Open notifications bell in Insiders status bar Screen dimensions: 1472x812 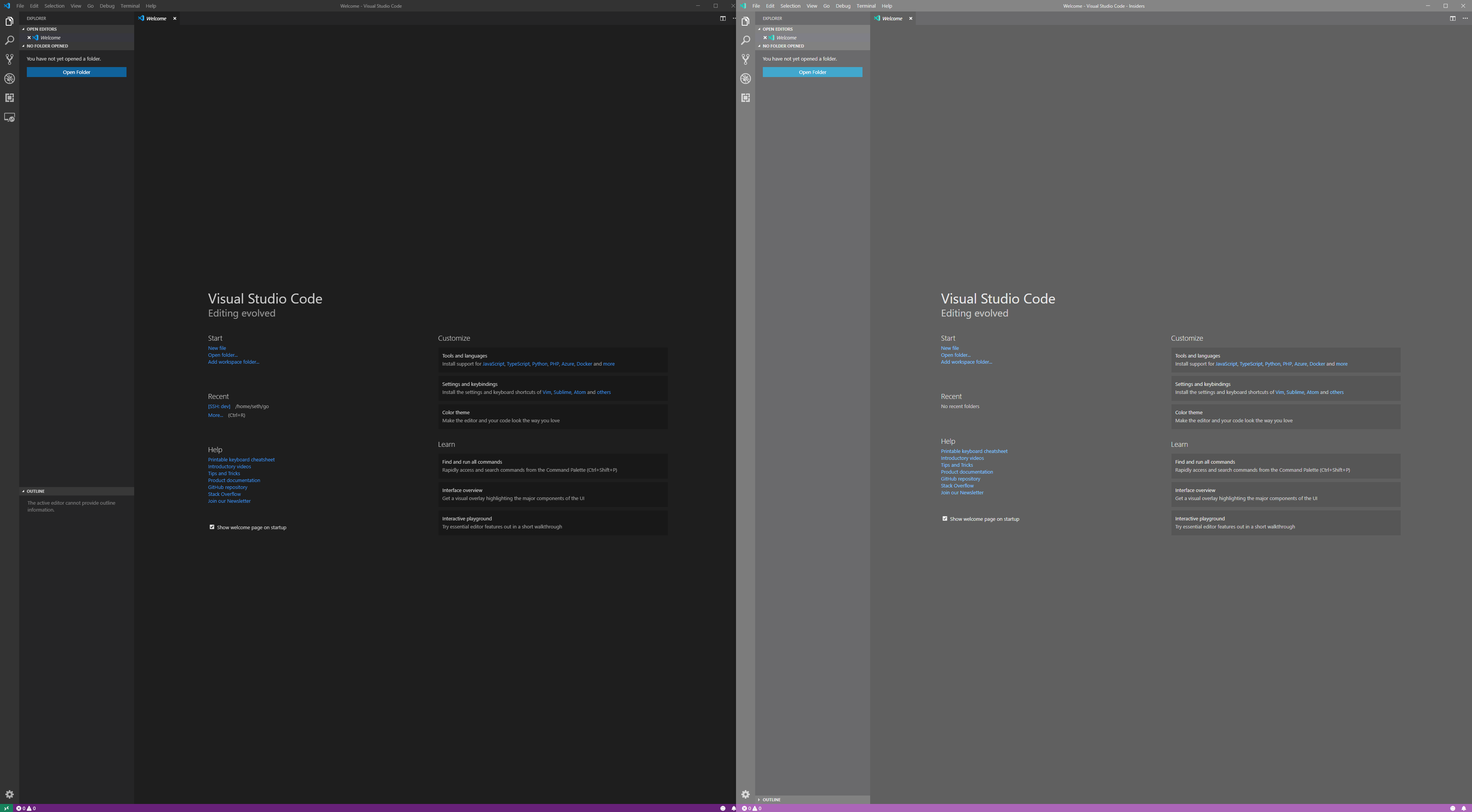pyautogui.click(x=1464, y=808)
